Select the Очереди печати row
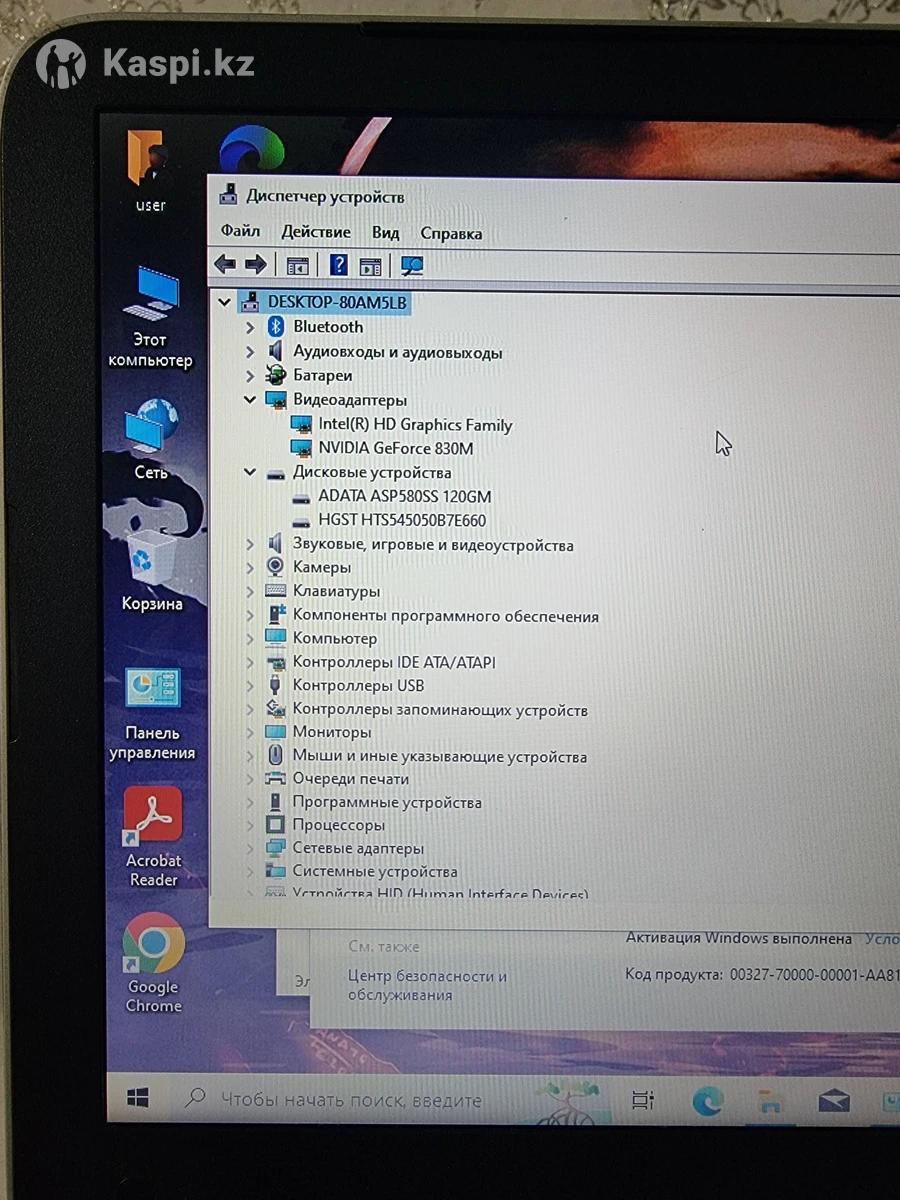 350,779
